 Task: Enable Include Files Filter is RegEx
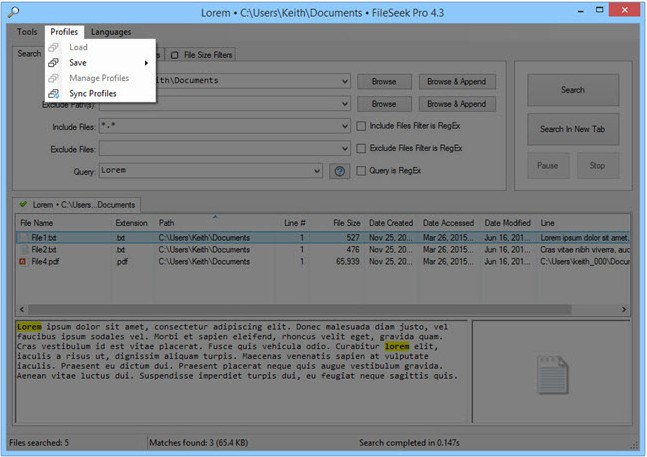[361, 126]
